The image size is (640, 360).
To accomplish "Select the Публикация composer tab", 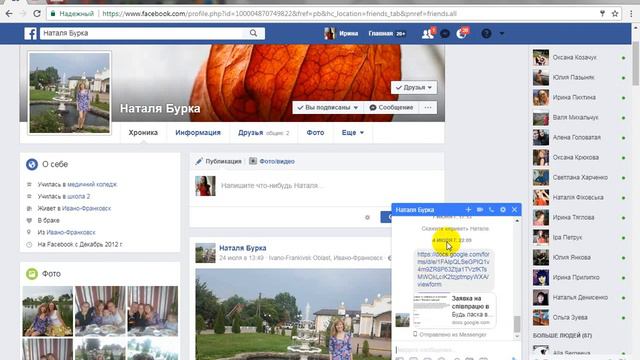I will coord(218,161).
